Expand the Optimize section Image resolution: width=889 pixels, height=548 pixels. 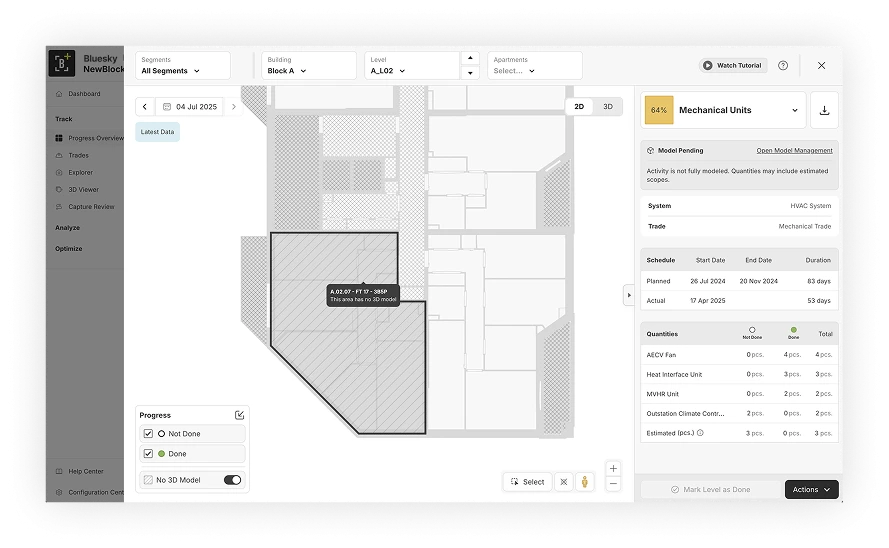point(69,249)
